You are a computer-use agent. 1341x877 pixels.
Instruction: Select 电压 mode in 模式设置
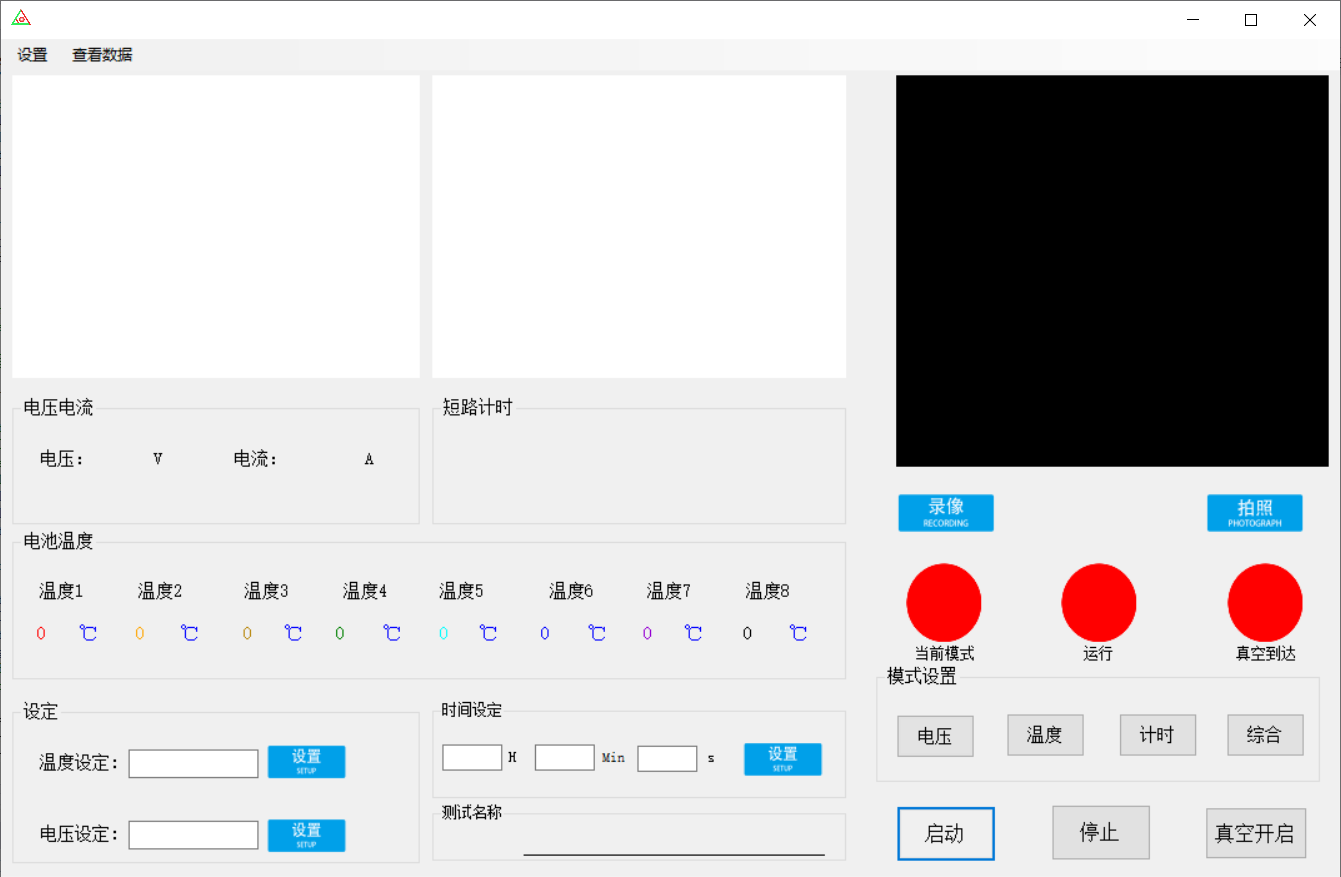click(x=934, y=735)
